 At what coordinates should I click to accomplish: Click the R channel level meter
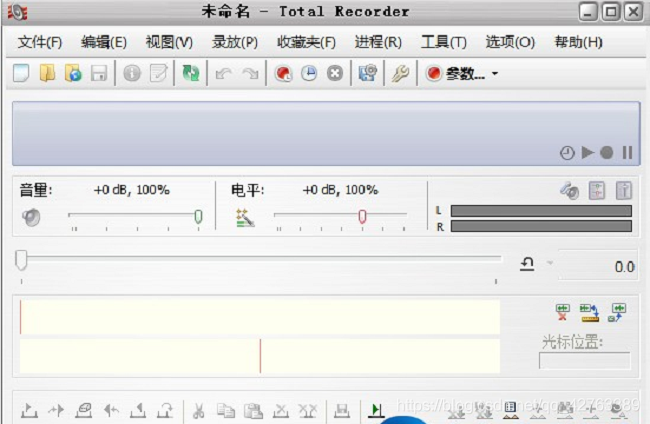coord(541,226)
